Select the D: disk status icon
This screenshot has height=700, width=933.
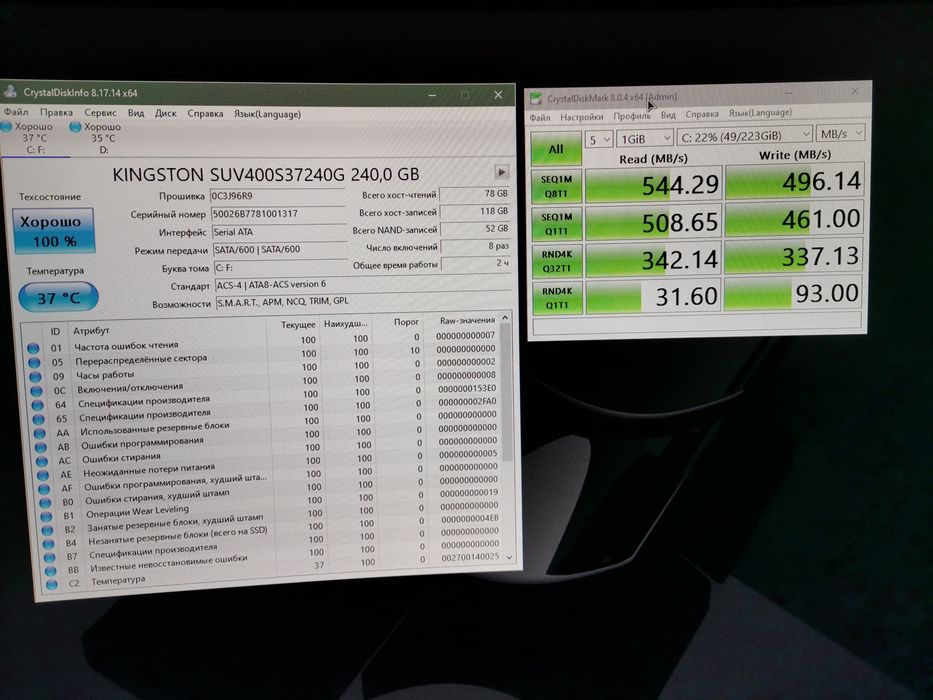click(x=75, y=126)
